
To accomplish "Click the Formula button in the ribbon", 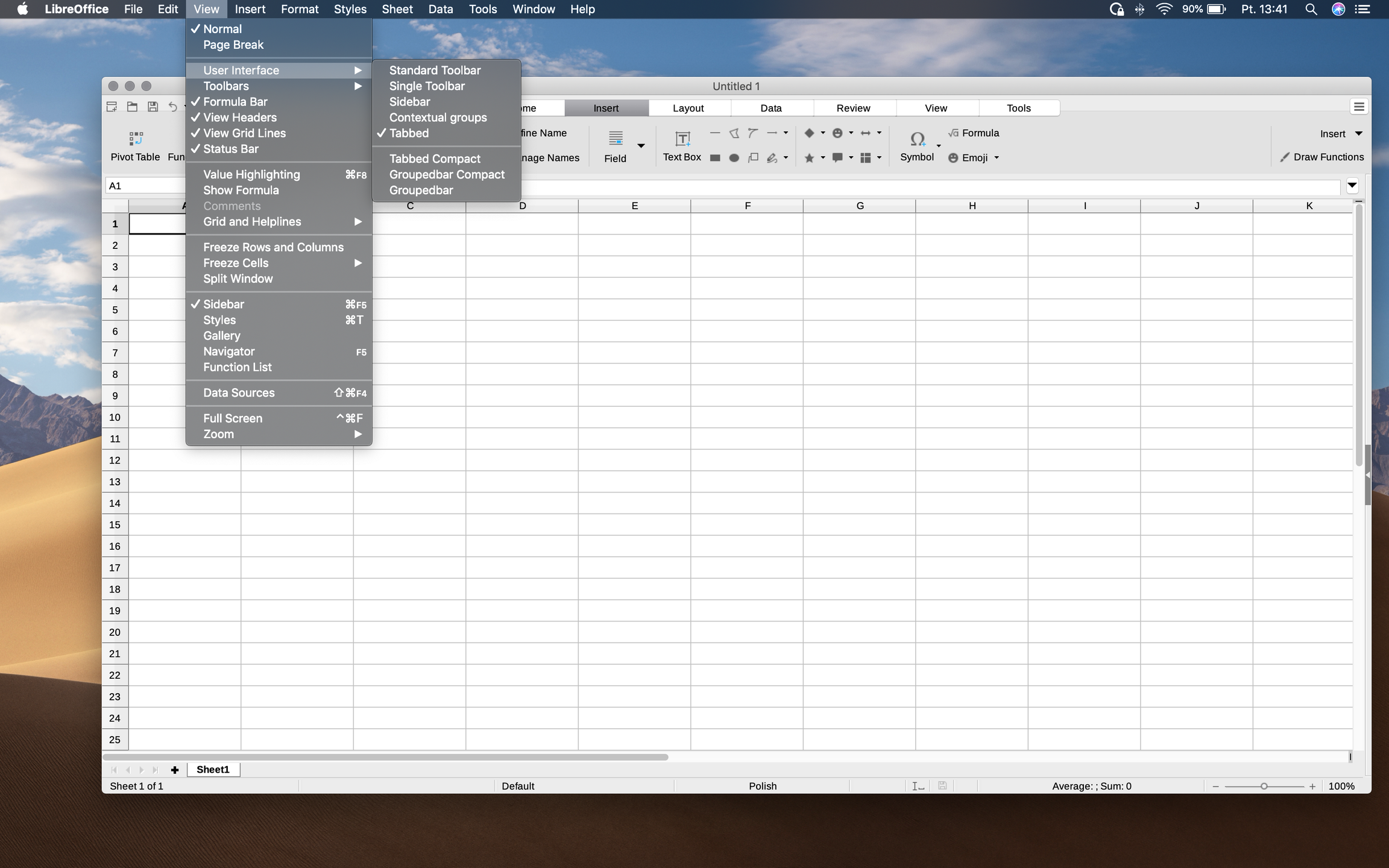I will click(x=973, y=133).
